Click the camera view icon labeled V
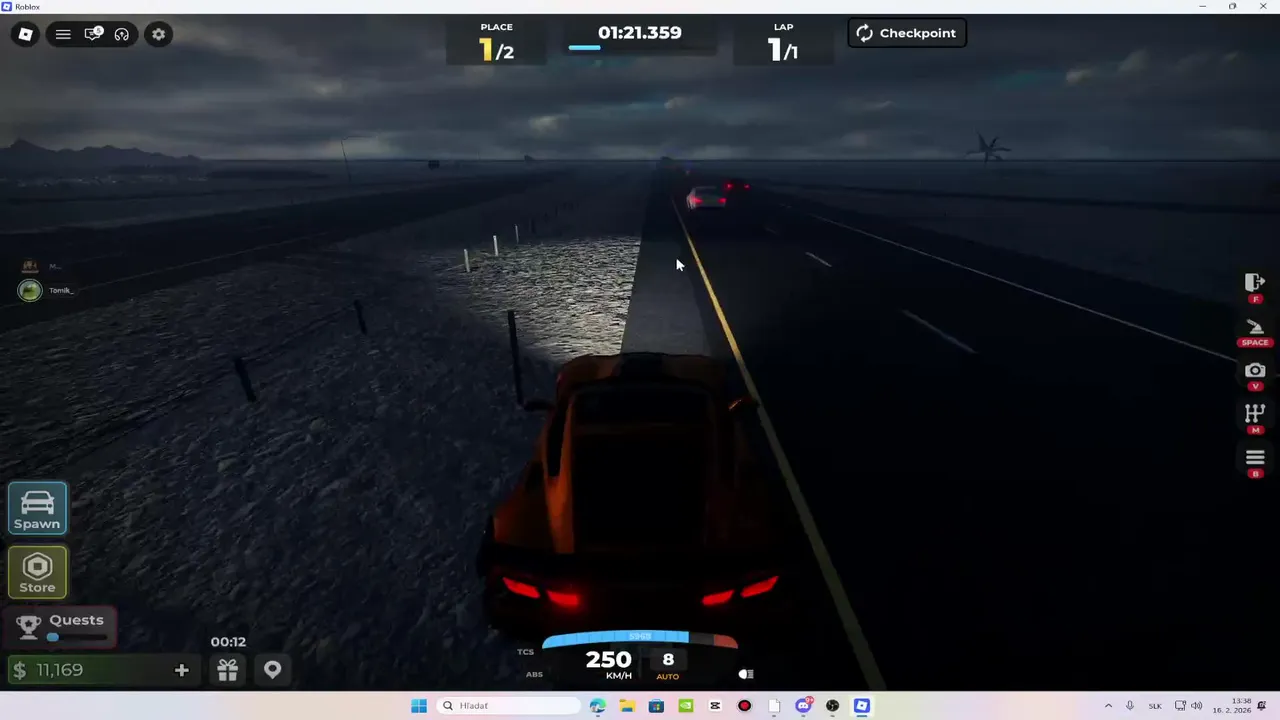 click(x=1255, y=371)
